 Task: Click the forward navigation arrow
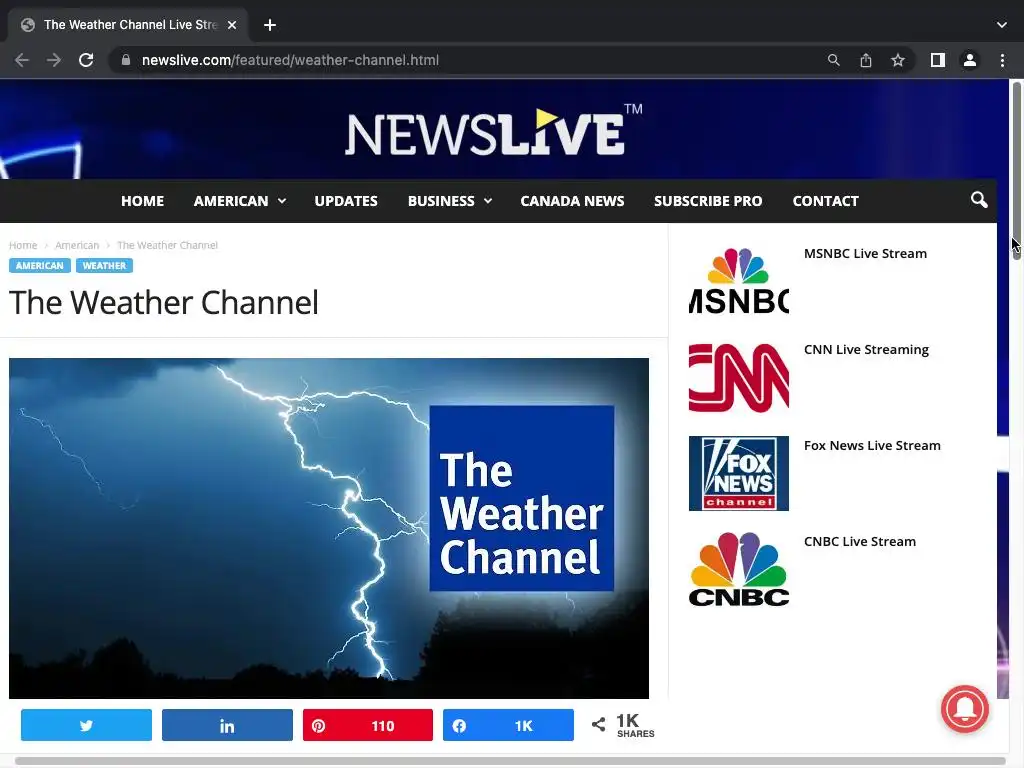click(x=54, y=60)
